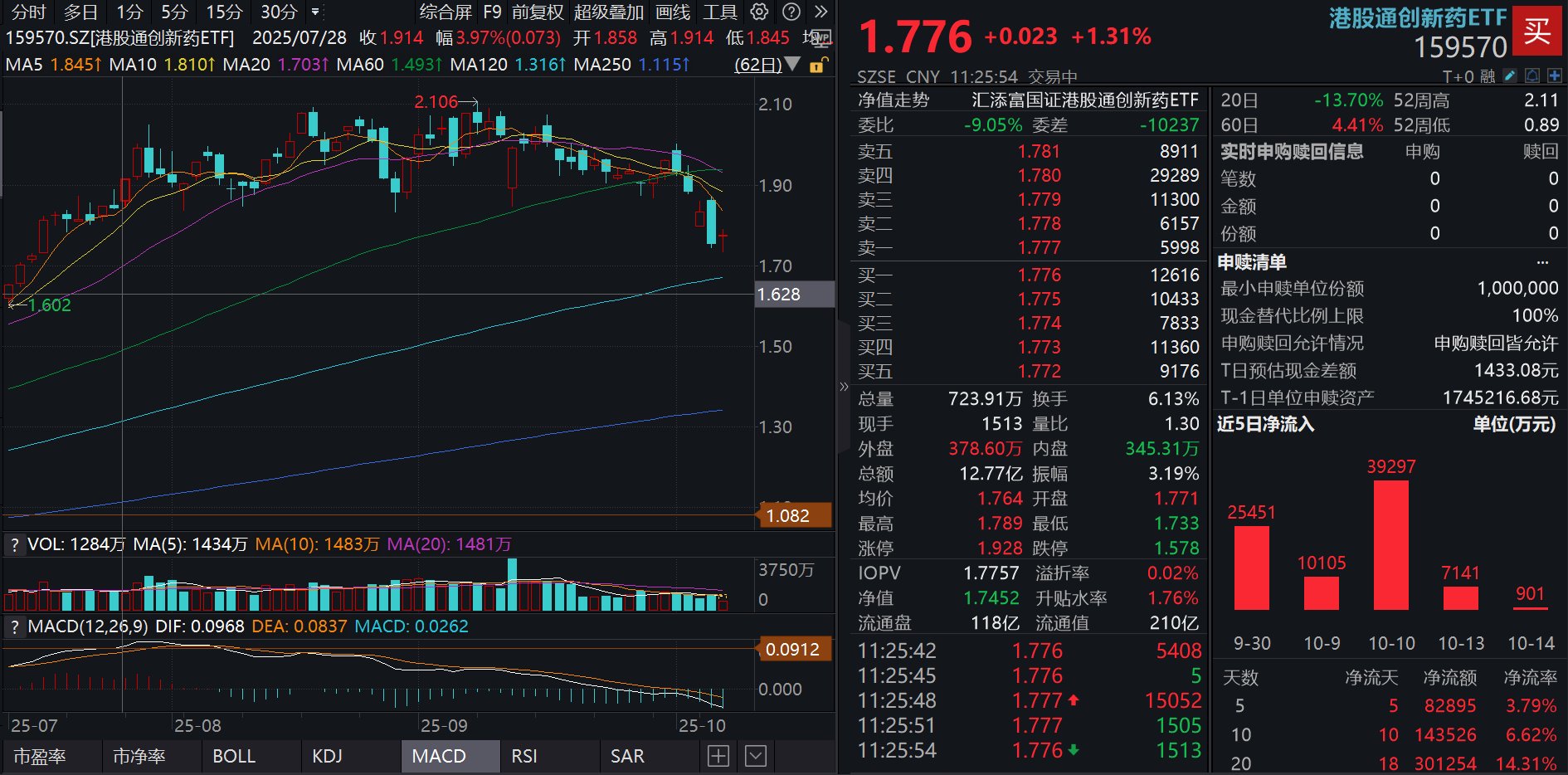Set a price alert using the bell icon

(x=1532, y=75)
